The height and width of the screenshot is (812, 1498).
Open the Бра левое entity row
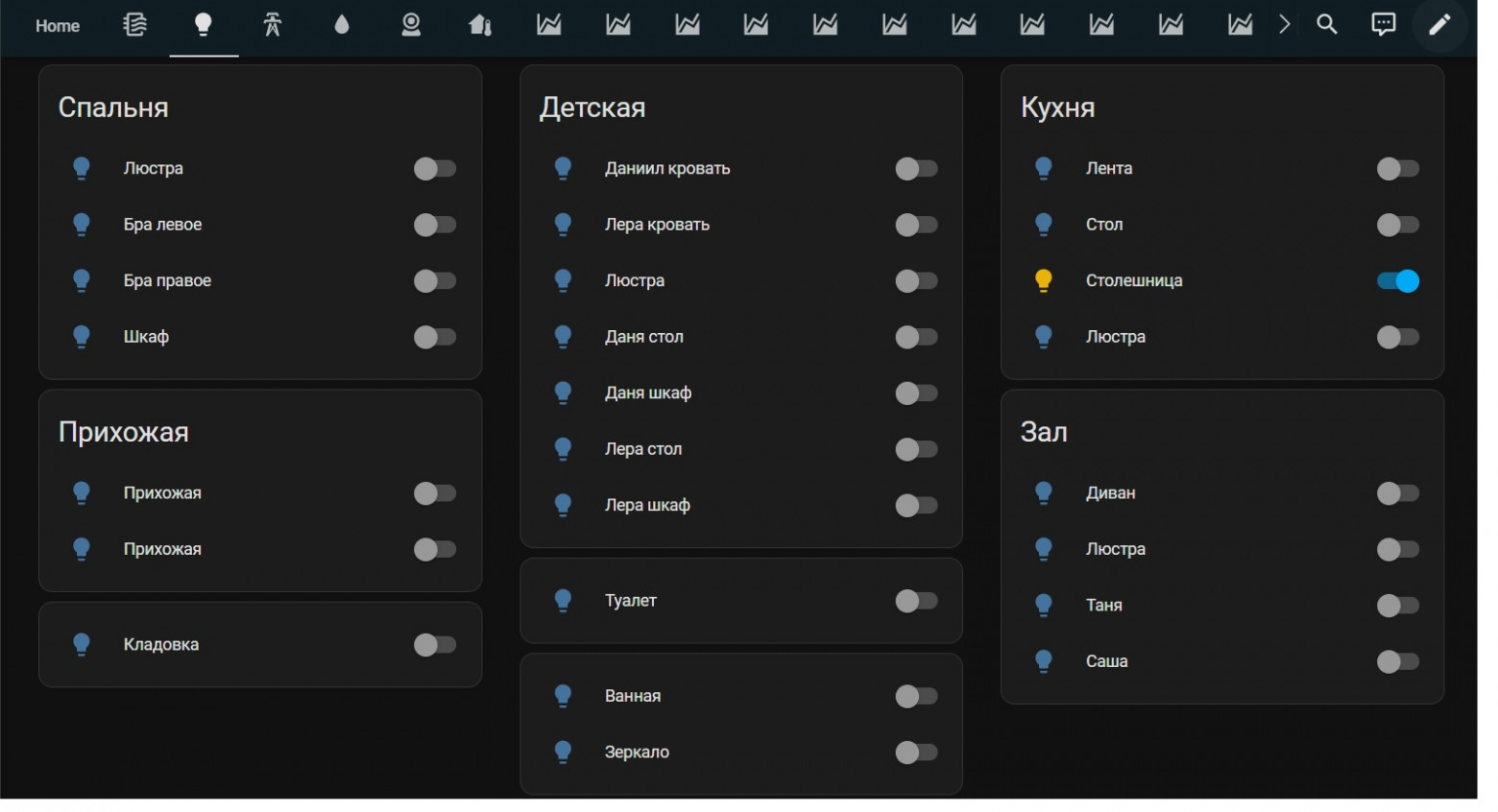click(162, 225)
